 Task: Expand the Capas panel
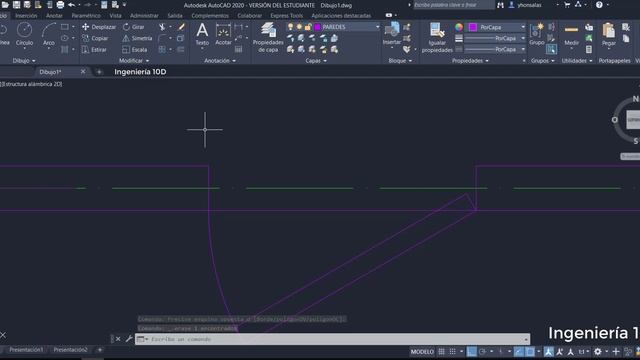316,60
